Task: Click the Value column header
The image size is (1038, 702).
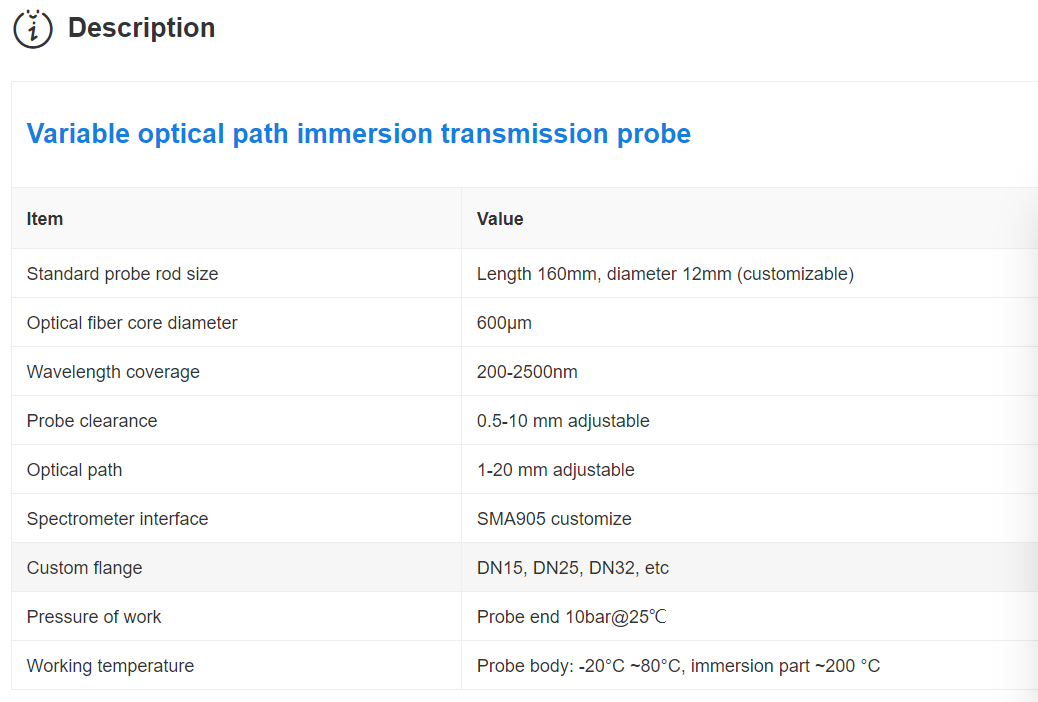Action: (x=500, y=219)
